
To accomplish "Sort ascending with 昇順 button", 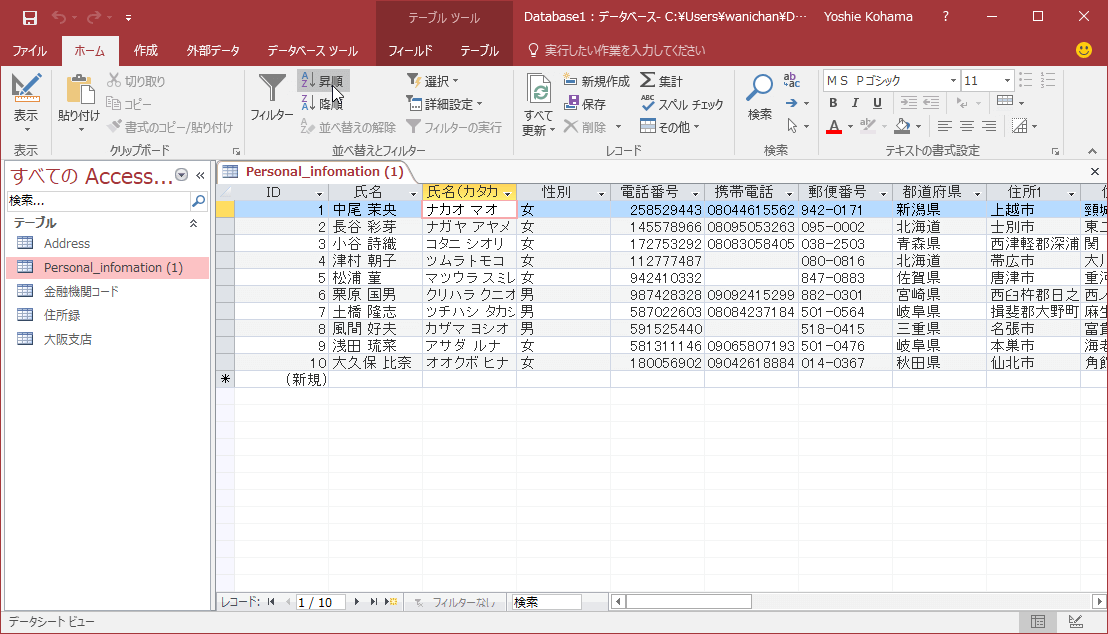I will [323, 81].
